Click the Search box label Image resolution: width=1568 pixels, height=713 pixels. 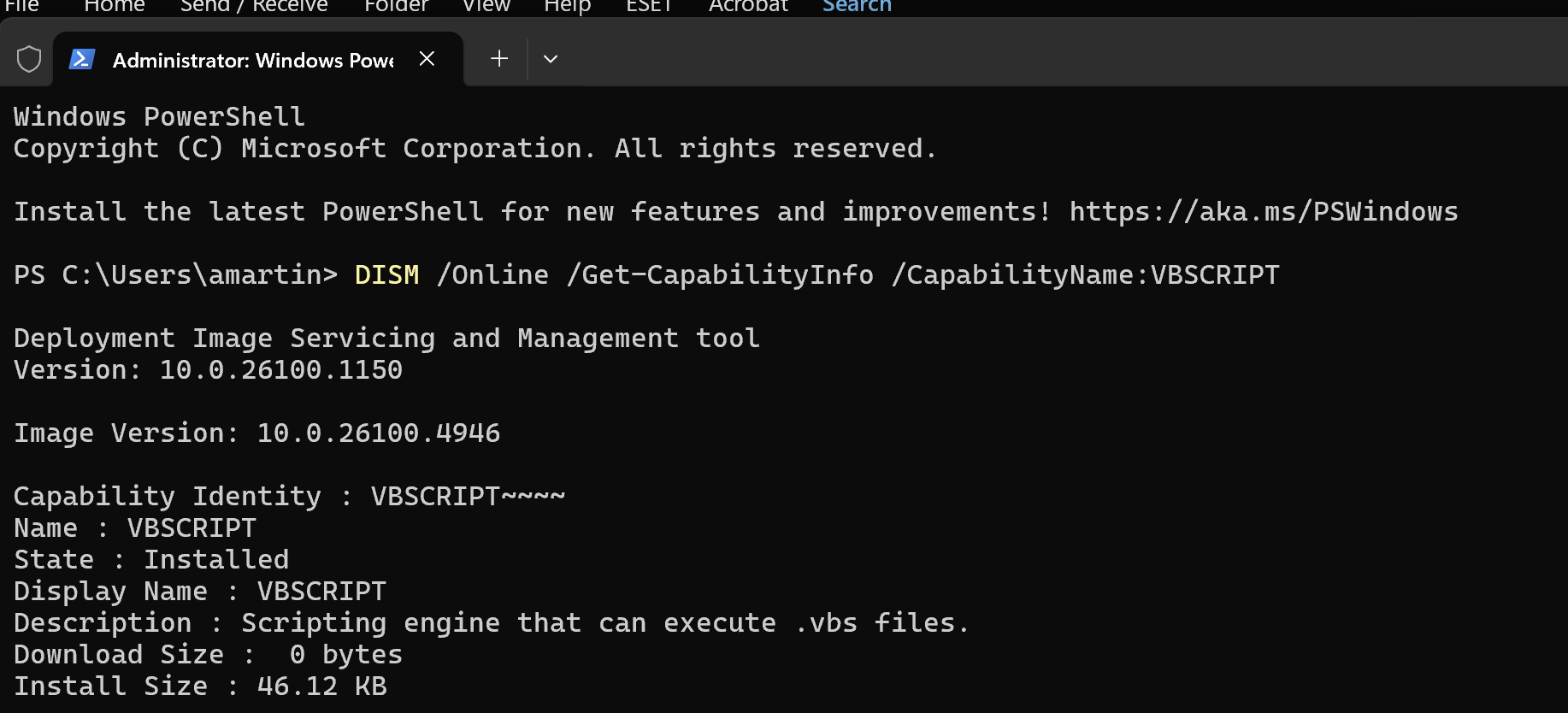tap(857, 6)
